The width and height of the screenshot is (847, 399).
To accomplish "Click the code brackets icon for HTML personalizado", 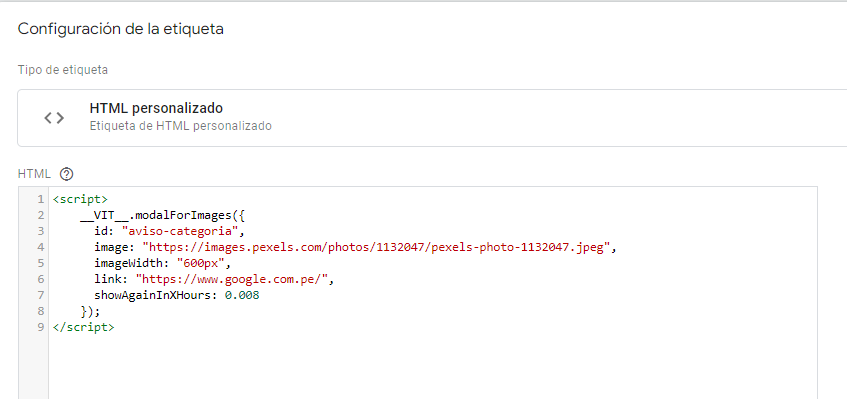I will [x=54, y=118].
